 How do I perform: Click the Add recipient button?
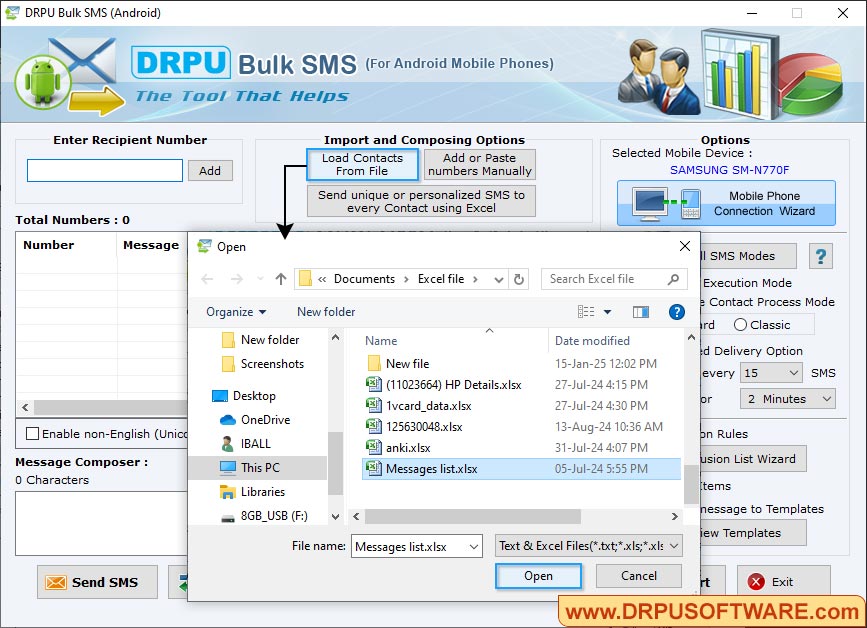pyautogui.click(x=210, y=171)
